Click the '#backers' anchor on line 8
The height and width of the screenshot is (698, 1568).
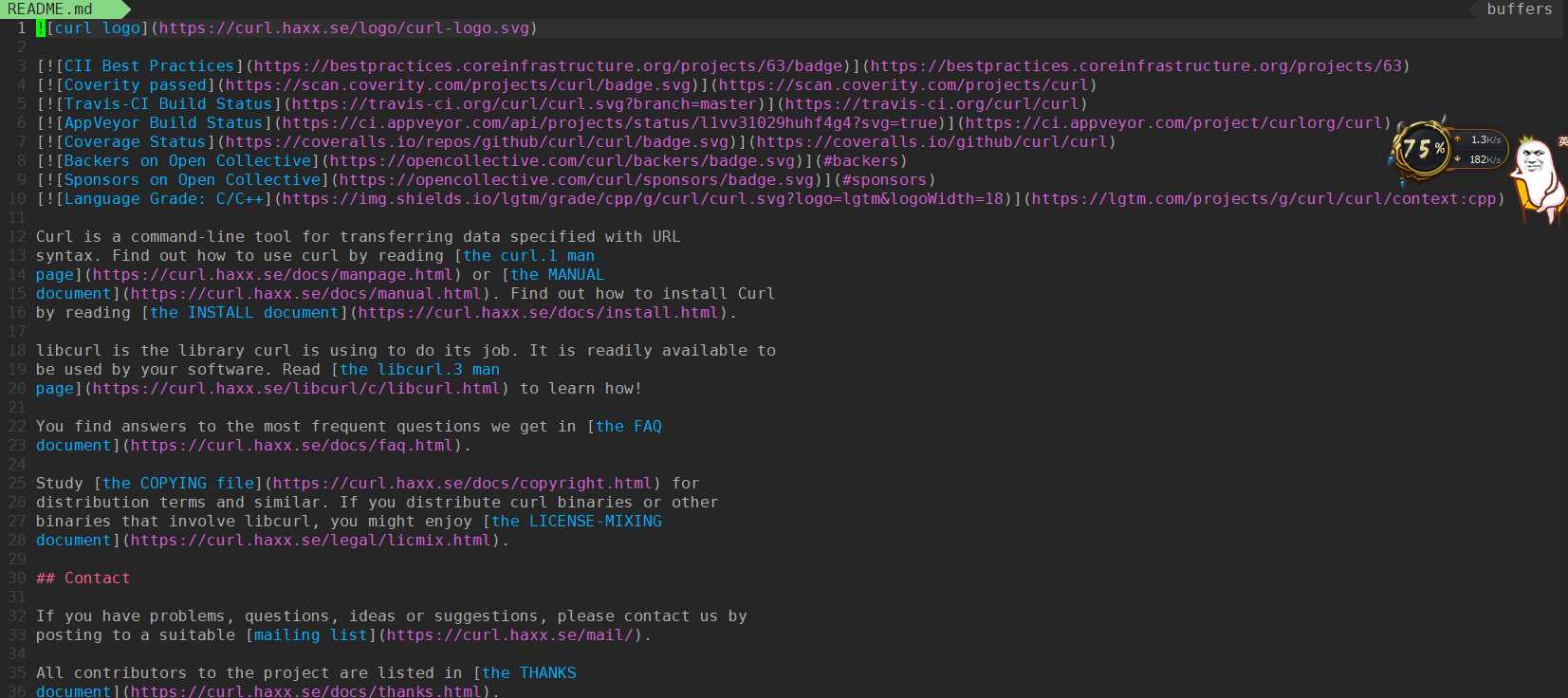pos(861,160)
